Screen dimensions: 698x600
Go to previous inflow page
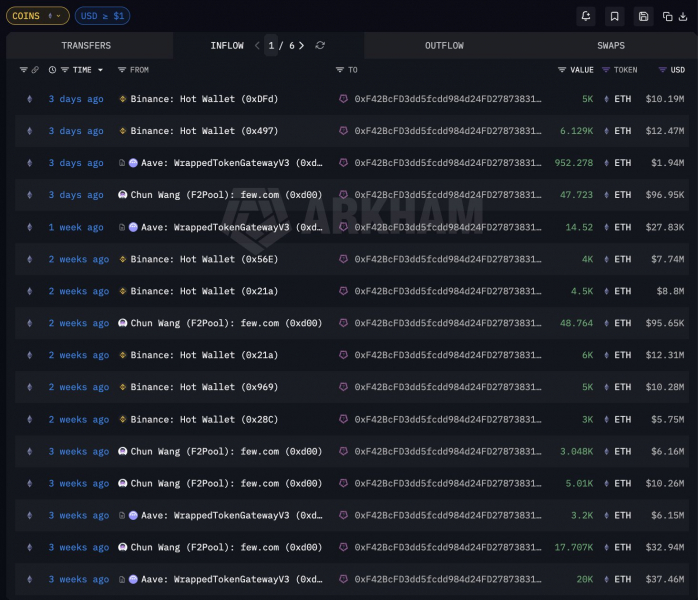(x=257, y=45)
